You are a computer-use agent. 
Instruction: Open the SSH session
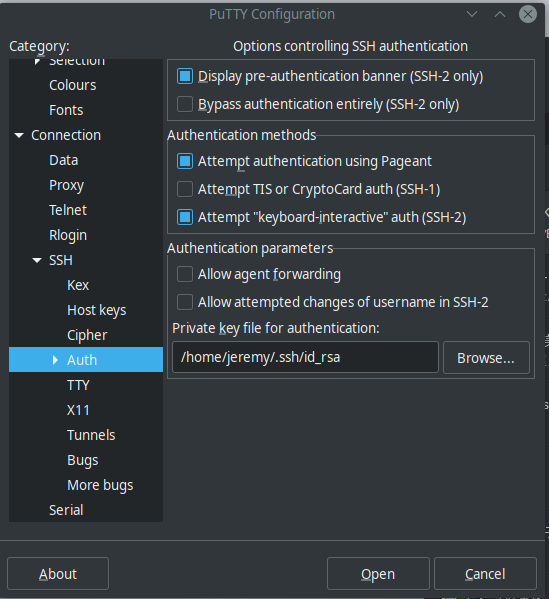tap(378, 573)
